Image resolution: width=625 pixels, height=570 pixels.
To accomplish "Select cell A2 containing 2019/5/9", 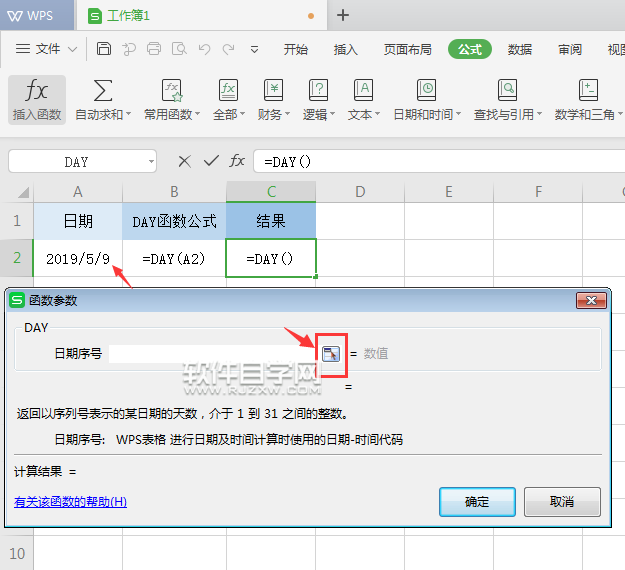I will point(78,258).
